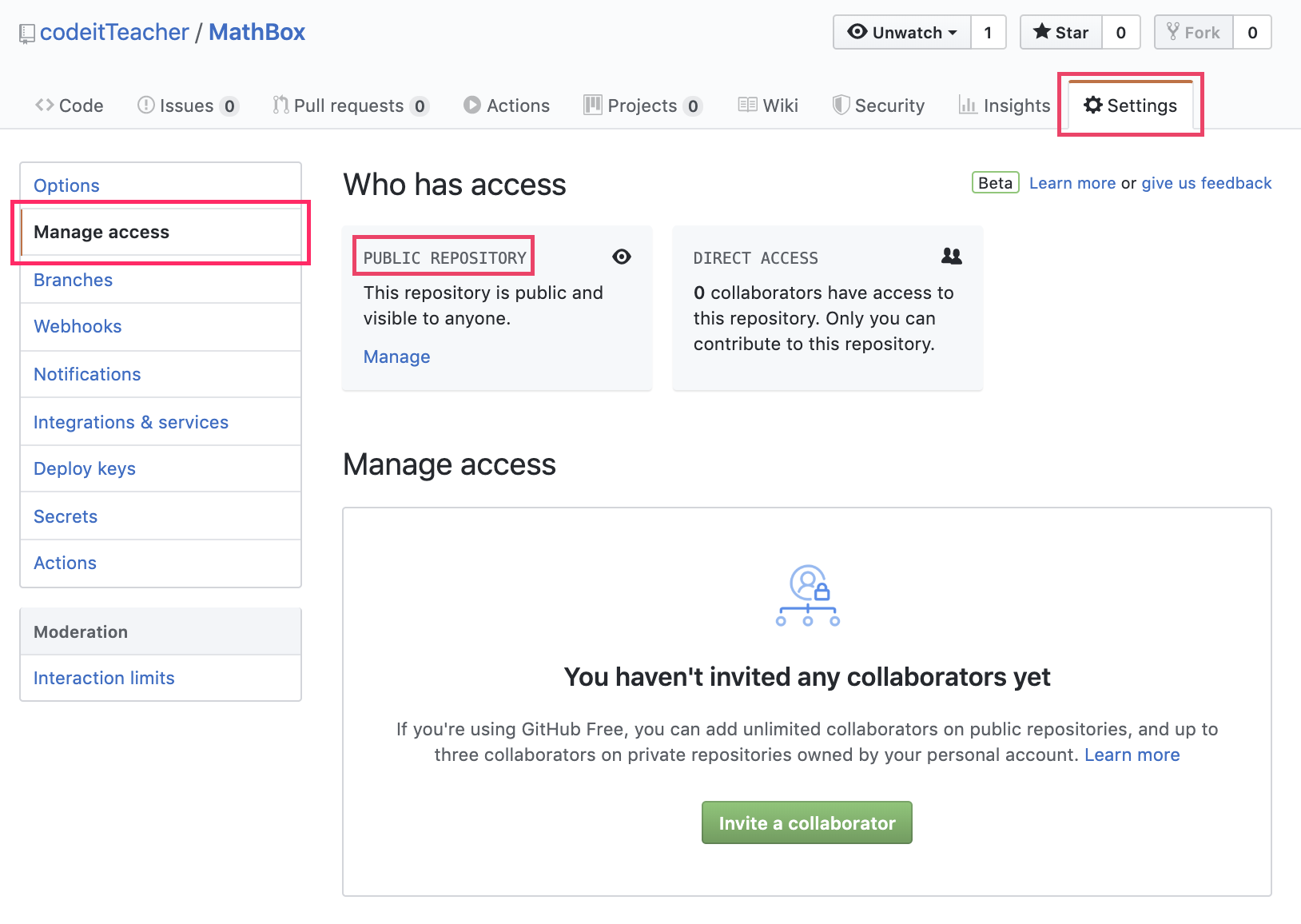Click the shield icon on Security tab
The image size is (1301, 924).
pyautogui.click(x=841, y=105)
